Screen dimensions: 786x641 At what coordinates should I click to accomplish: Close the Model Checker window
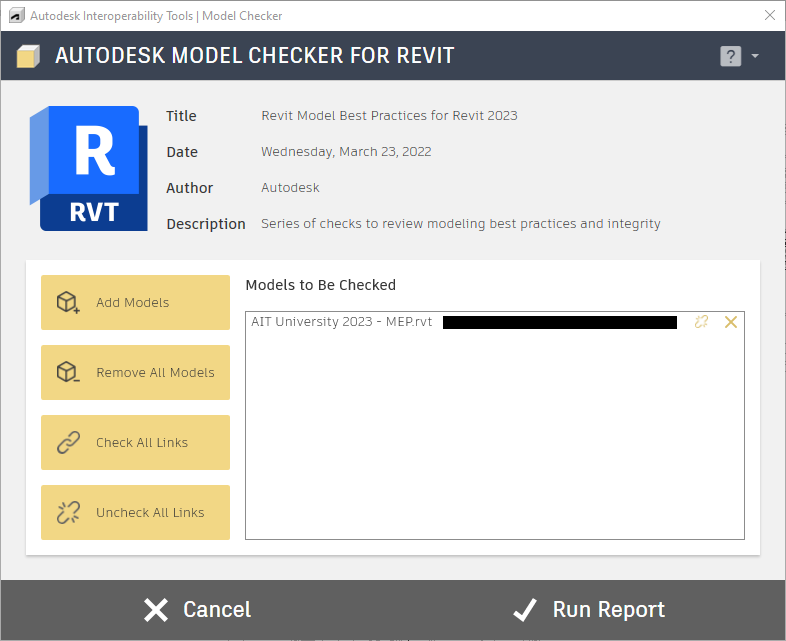pyautogui.click(x=770, y=15)
